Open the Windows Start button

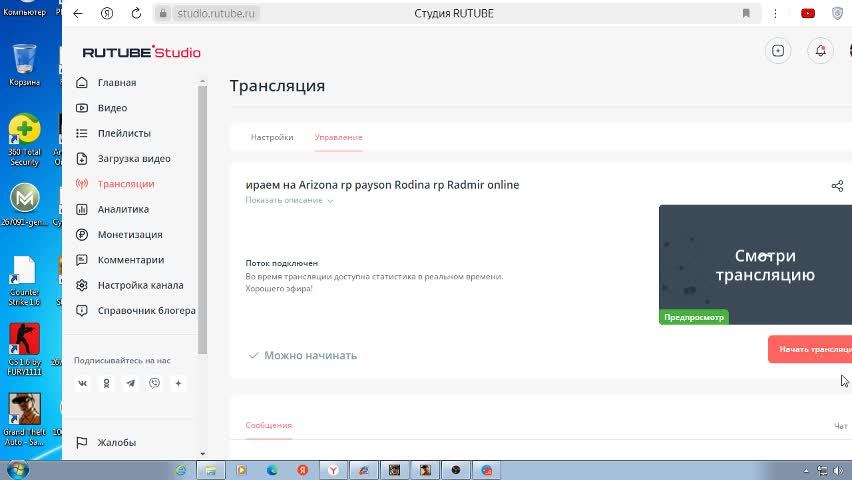[x=16, y=470]
